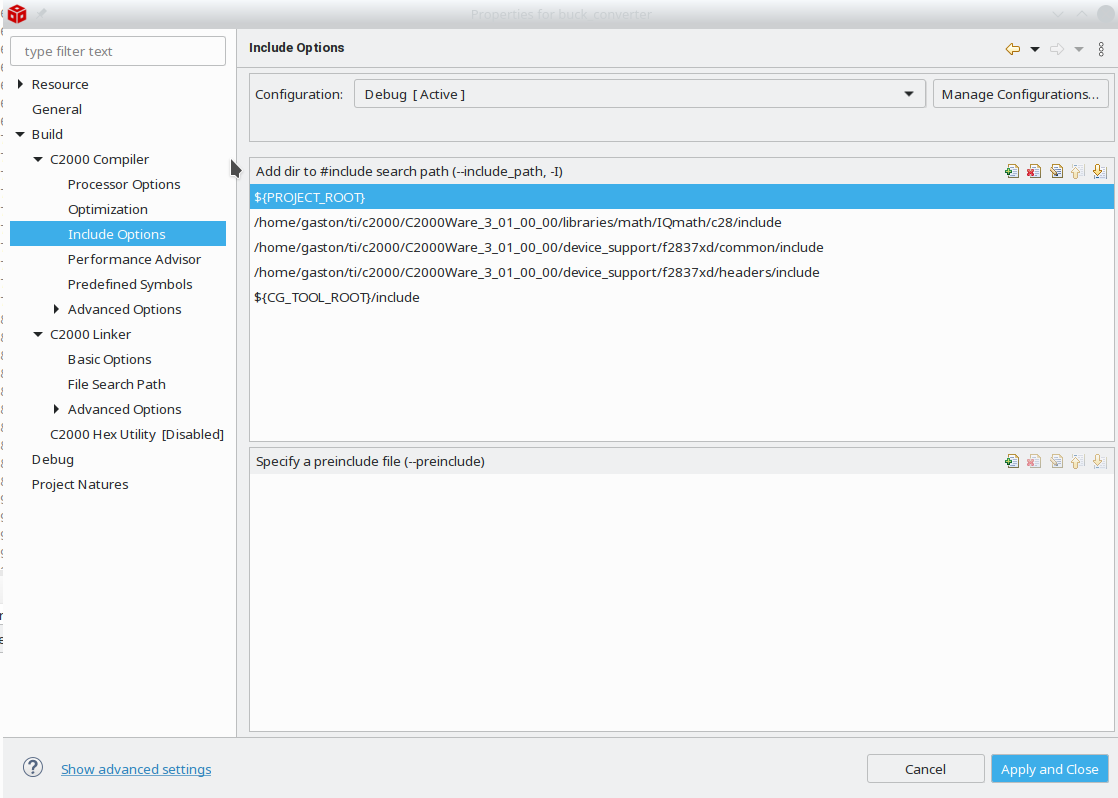Add a preinclude file entry

point(1012,461)
